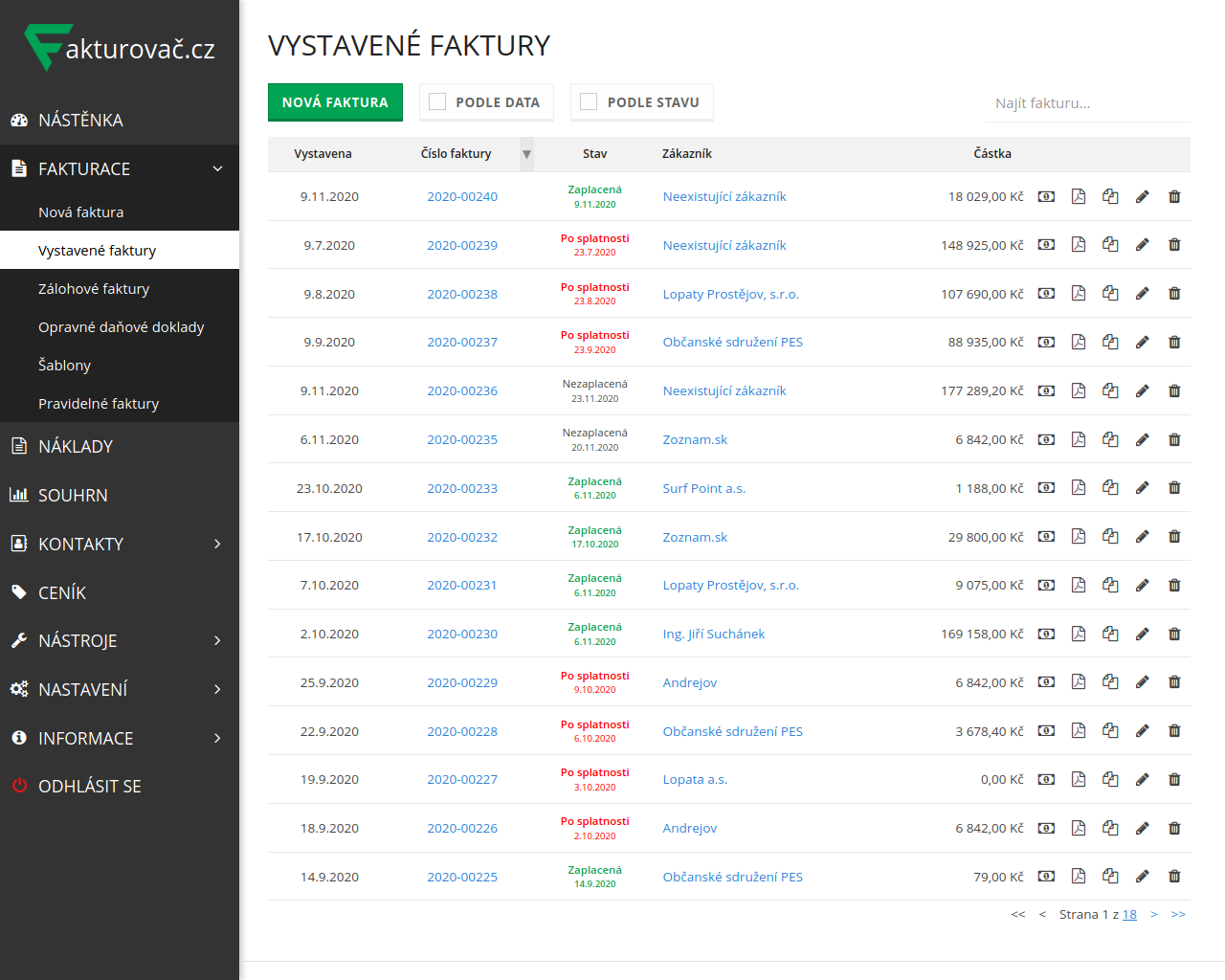Toggle the Podle stavu checkbox
1225x980 pixels.
(x=590, y=101)
